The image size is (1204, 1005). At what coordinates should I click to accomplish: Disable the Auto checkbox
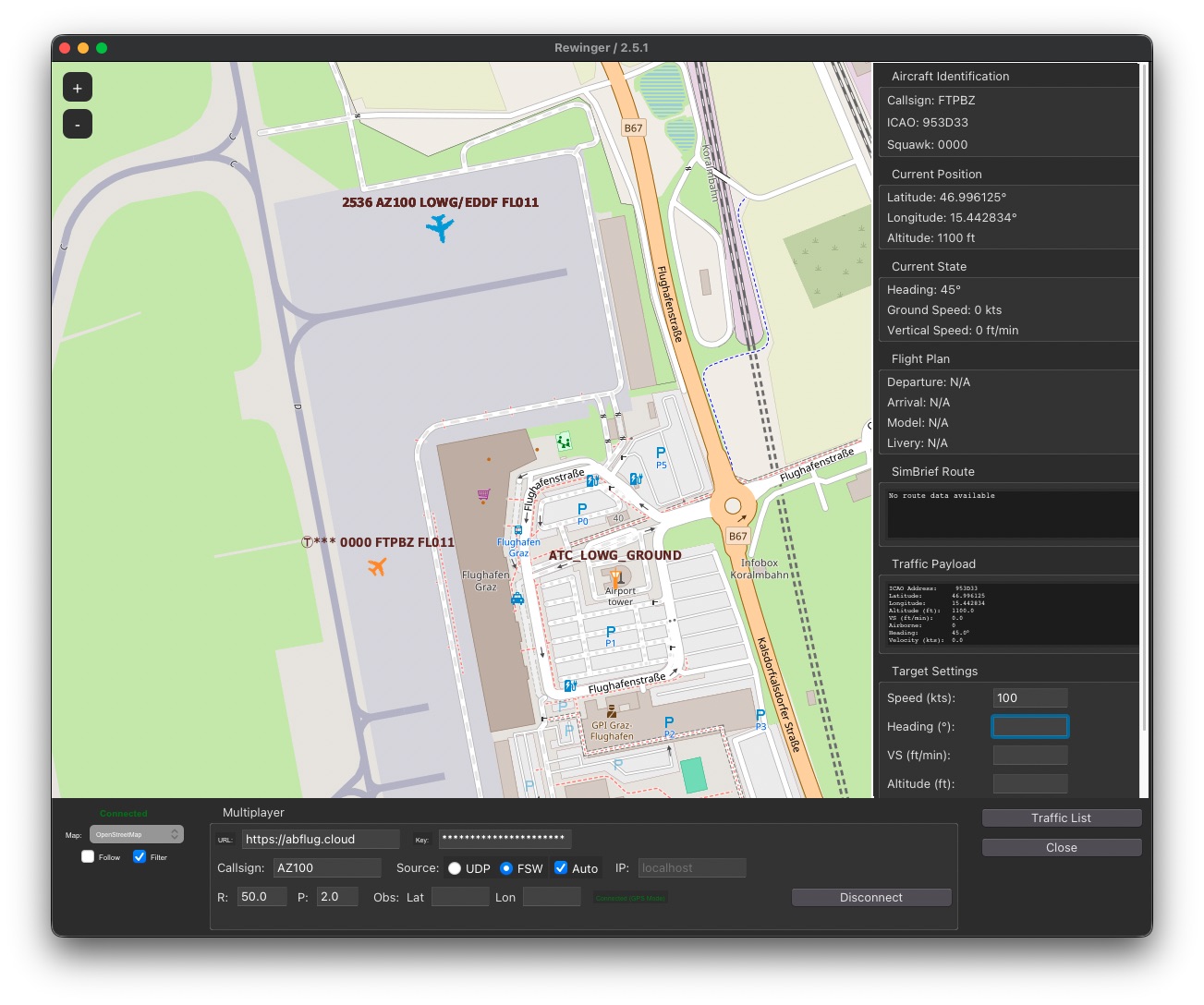click(561, 868)
